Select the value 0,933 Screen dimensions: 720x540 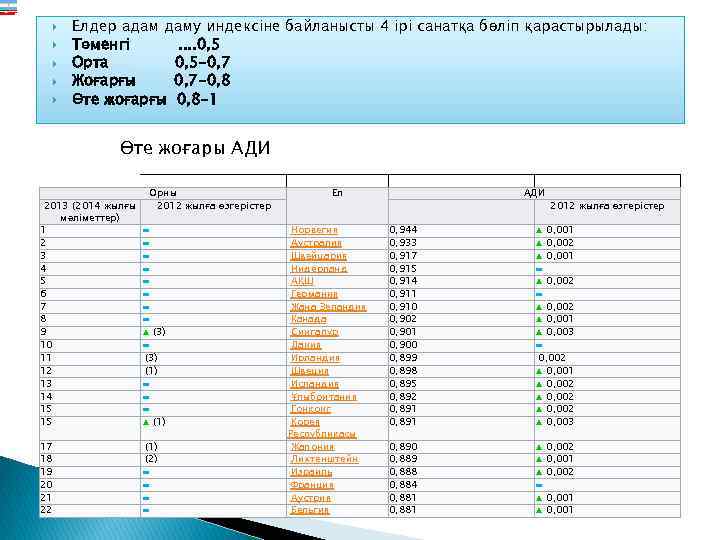pos(403,242)
